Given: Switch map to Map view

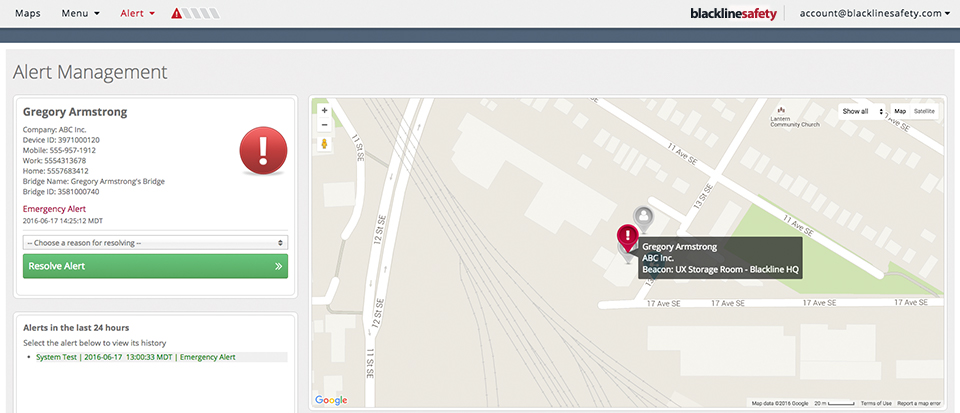Looking at the screenshot, I should [x=899, y=111].
